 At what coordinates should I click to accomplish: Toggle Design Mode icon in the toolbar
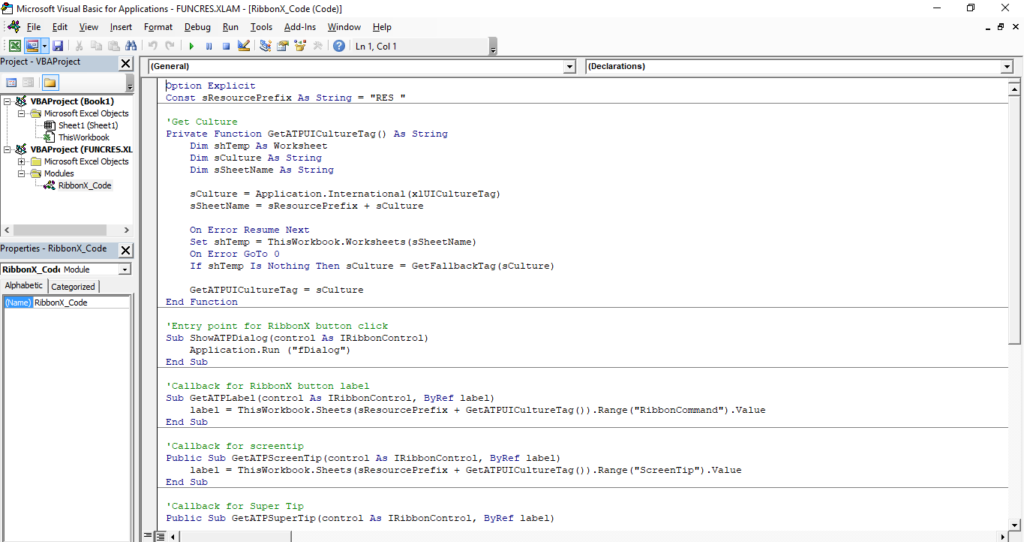click(x=244, y=46)
